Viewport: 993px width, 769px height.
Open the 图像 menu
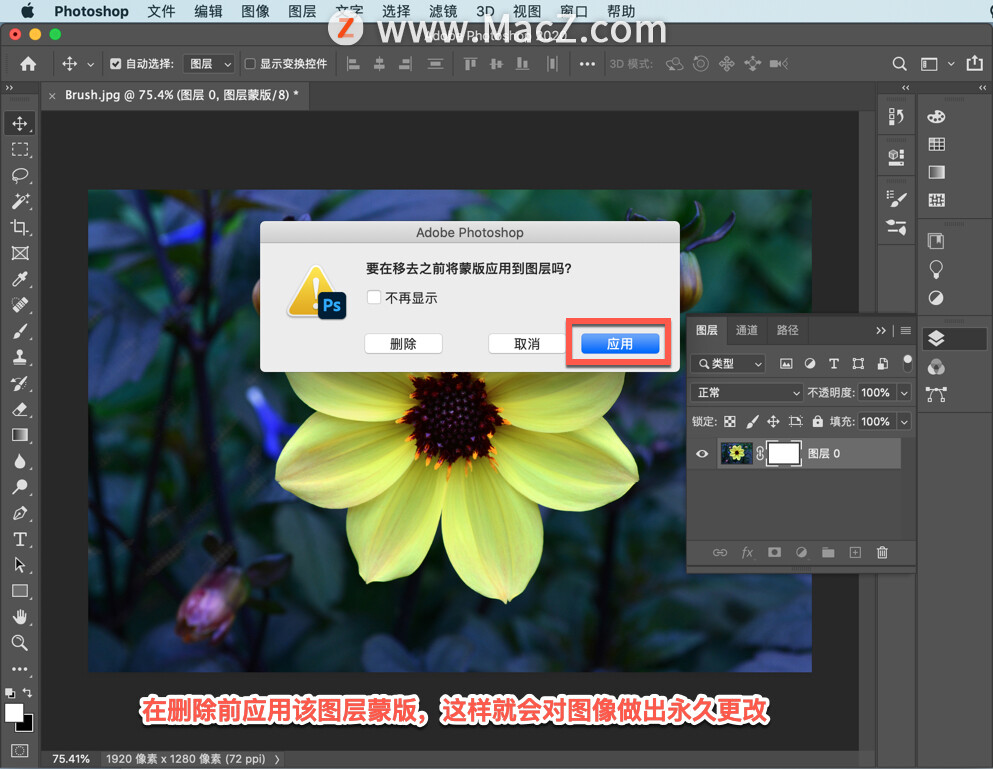[x=255, y=11]
